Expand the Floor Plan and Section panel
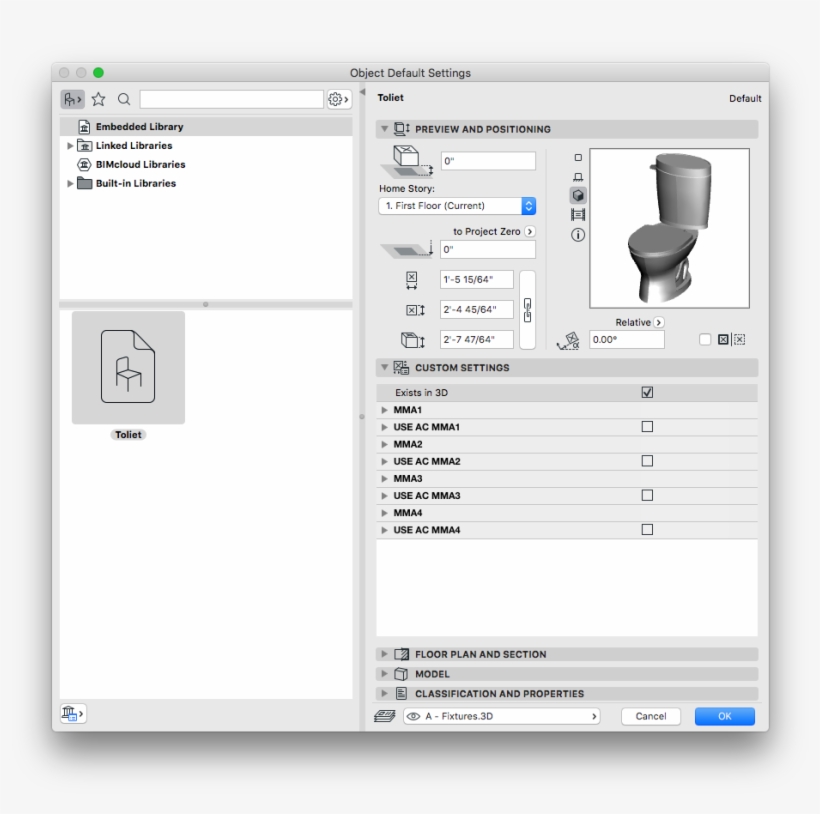This screenshot has width=820, height=814. coord(384,654)
